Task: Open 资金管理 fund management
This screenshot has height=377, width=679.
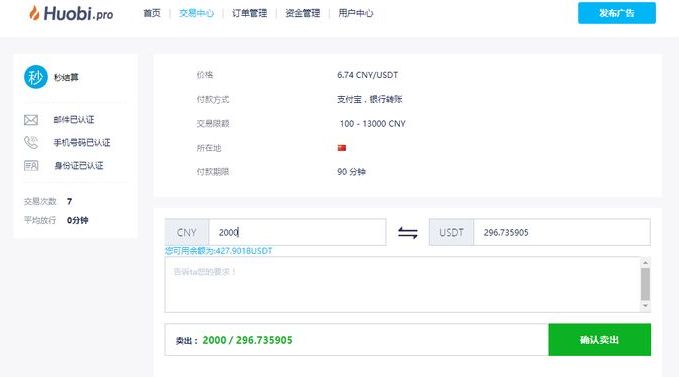Action: pos(303,13)
